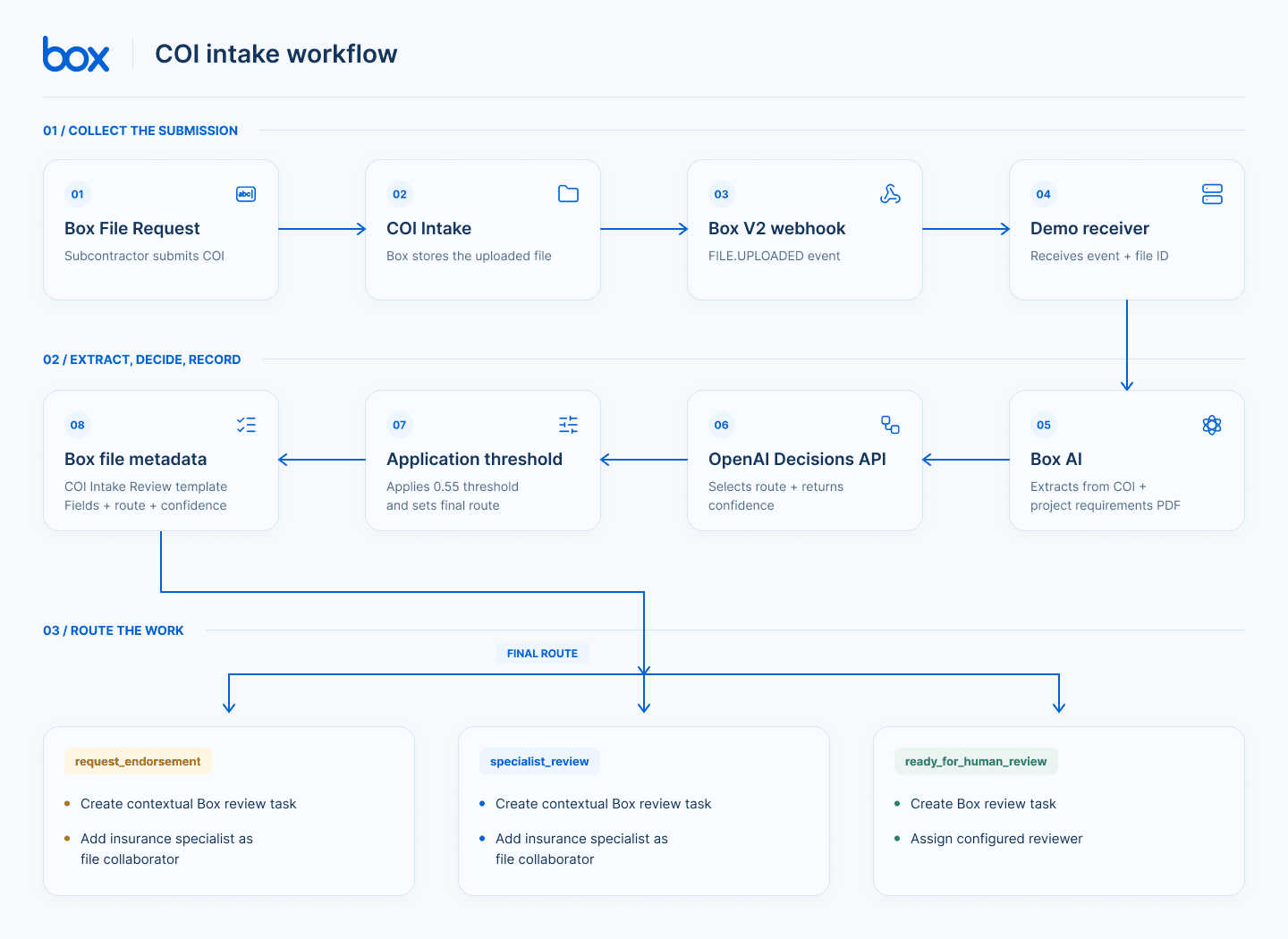This screenshot has height=939, width=1288.
Task: Select the specialist_review tag
Action: 539,761
